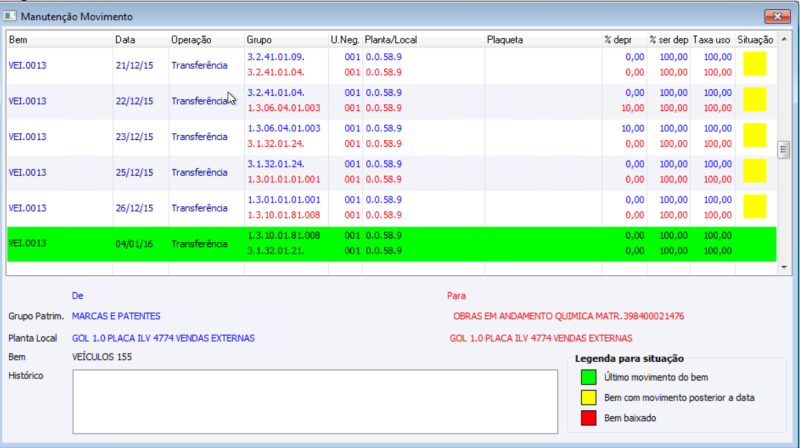Click Transferência in the 23/12/15 row
Image resolution: width=800 pixels, height=448 pixels.
coord(199,137)
